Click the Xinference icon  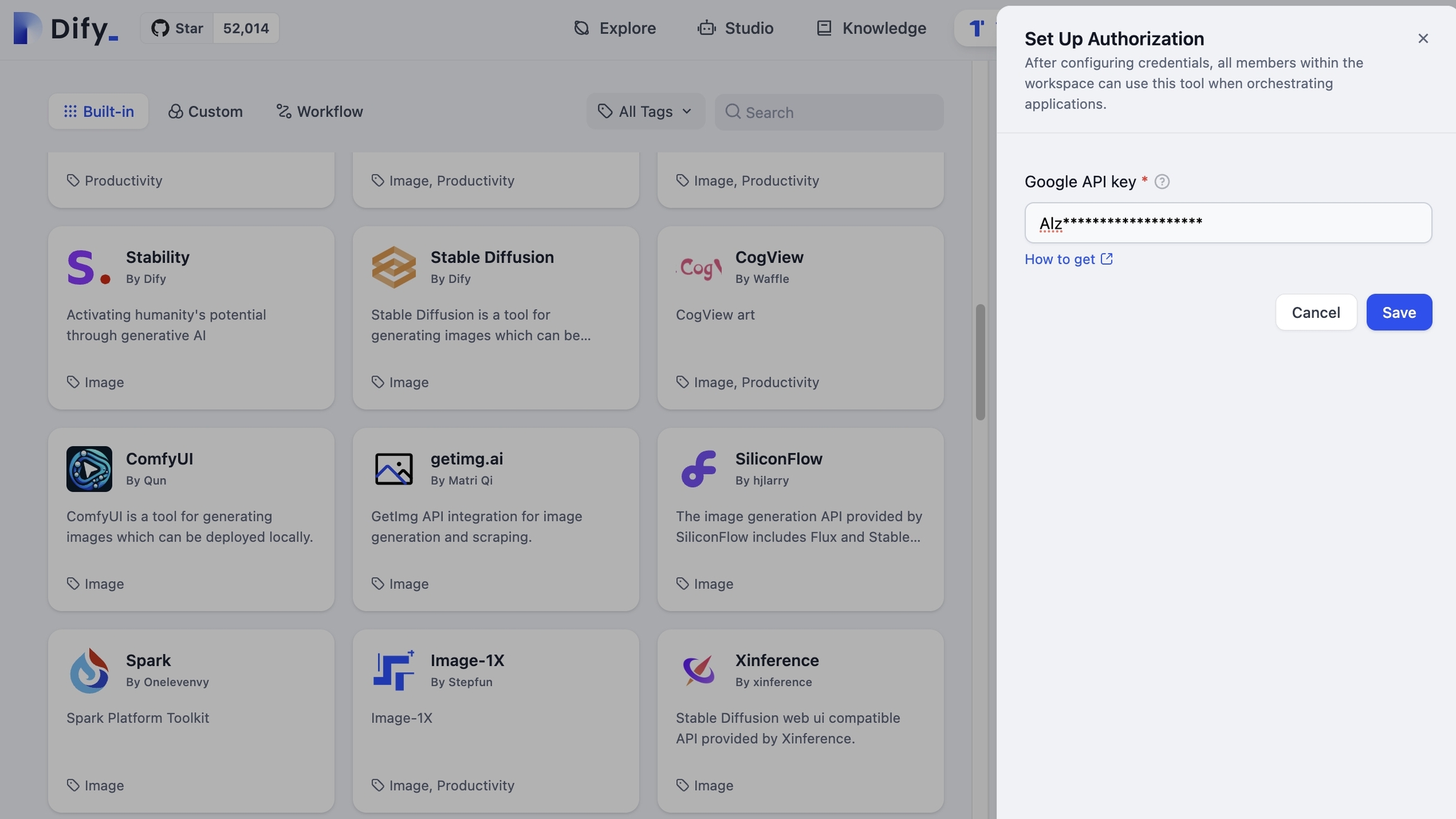coord(697,670)
